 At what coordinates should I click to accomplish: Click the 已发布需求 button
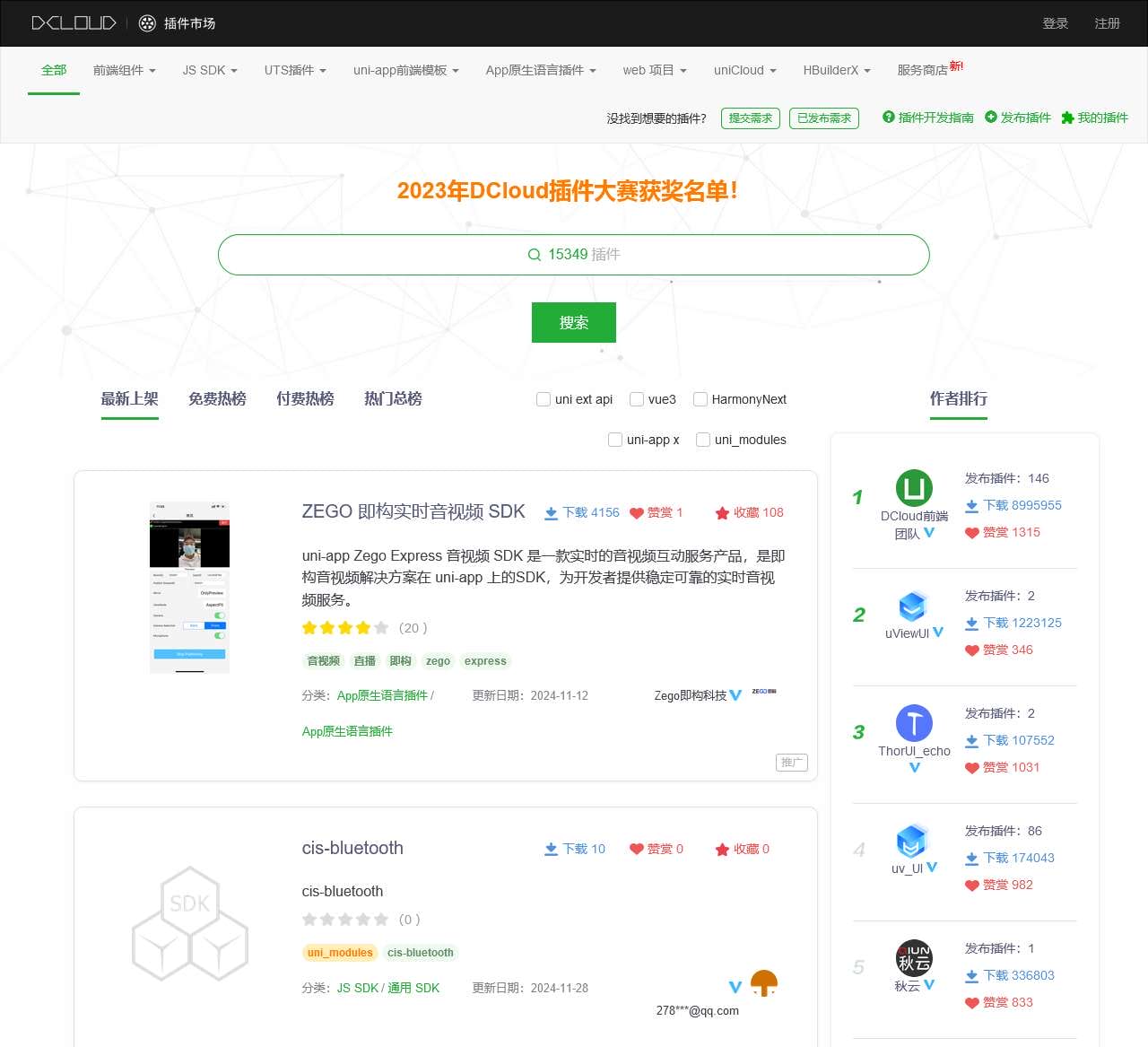(824, 118)
